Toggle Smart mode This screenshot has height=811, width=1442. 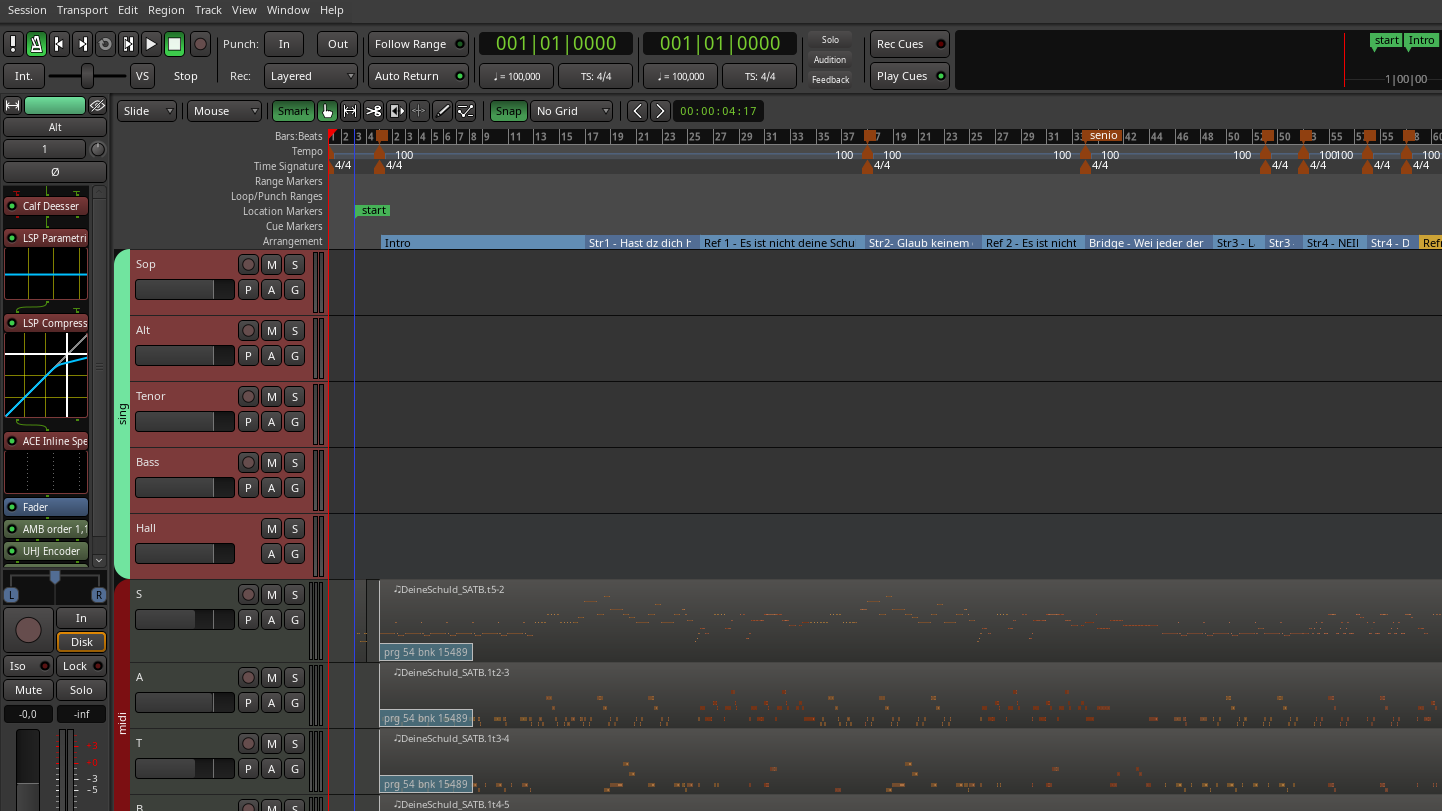click(x=293, y=111)
